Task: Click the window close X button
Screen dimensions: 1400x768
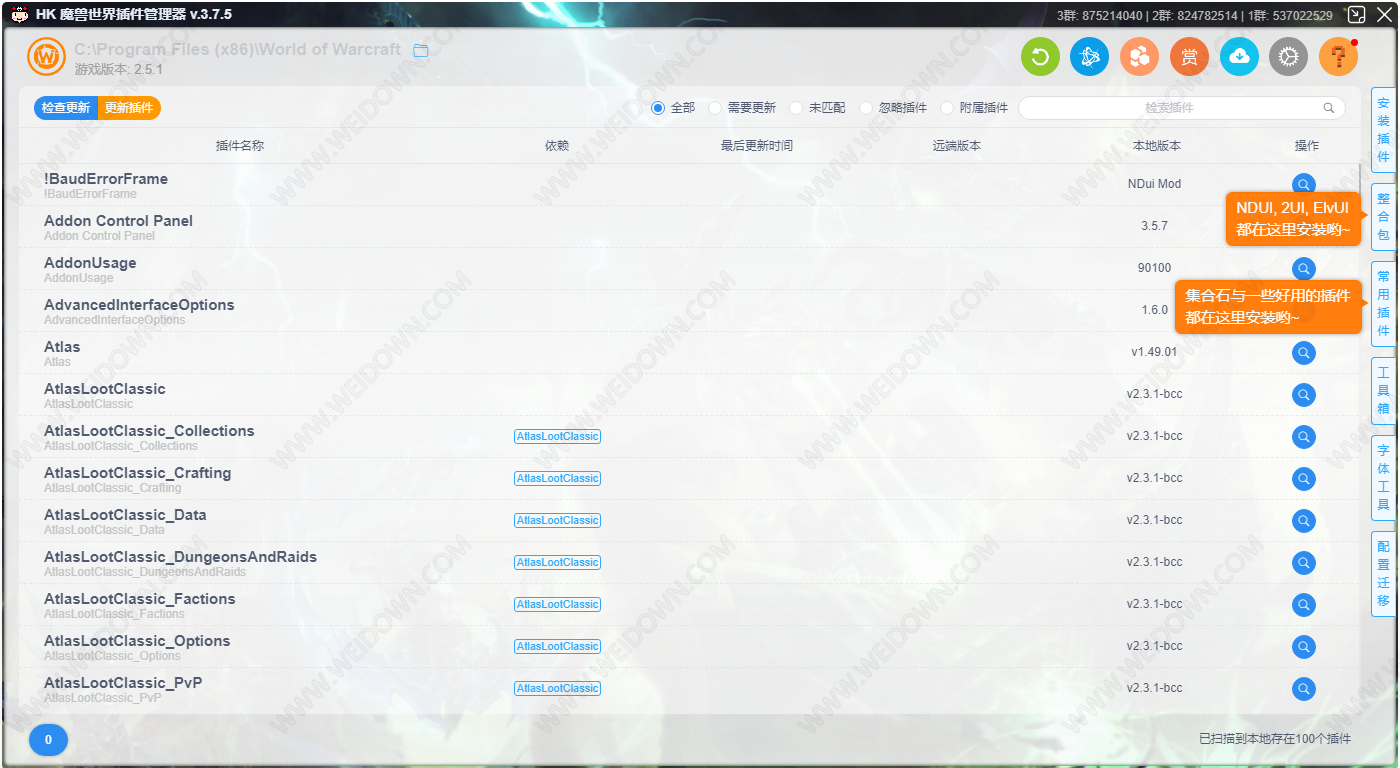Action: (x=1384, y=15)
